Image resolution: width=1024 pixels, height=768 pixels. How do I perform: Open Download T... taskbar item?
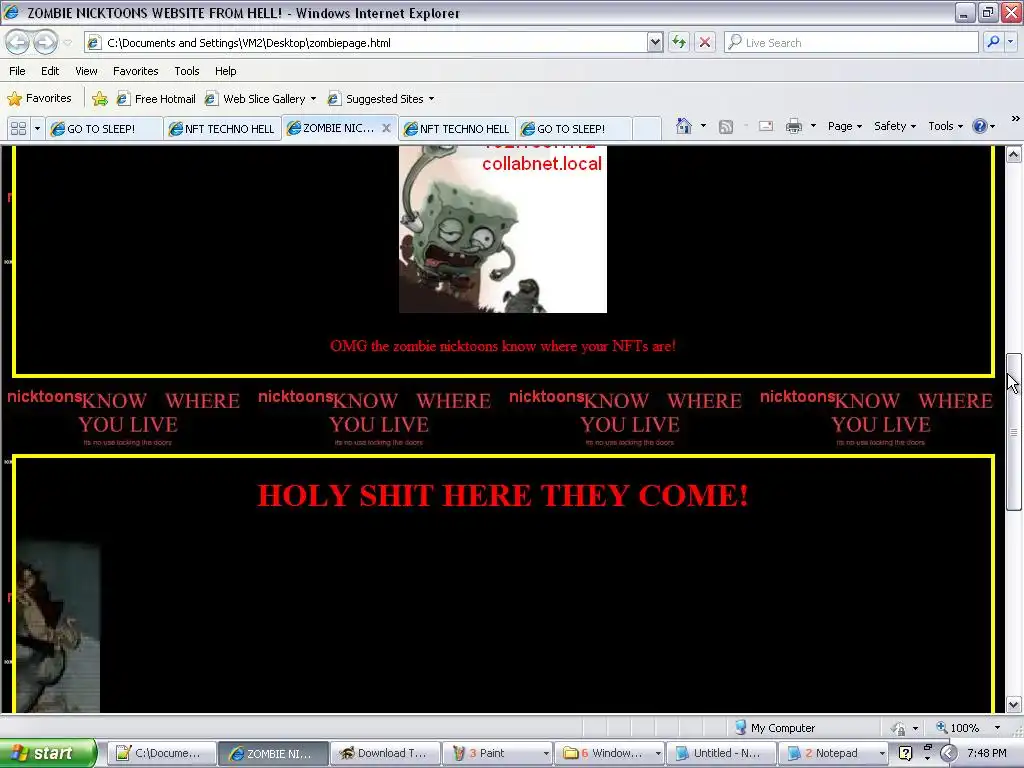click(384, 753)
